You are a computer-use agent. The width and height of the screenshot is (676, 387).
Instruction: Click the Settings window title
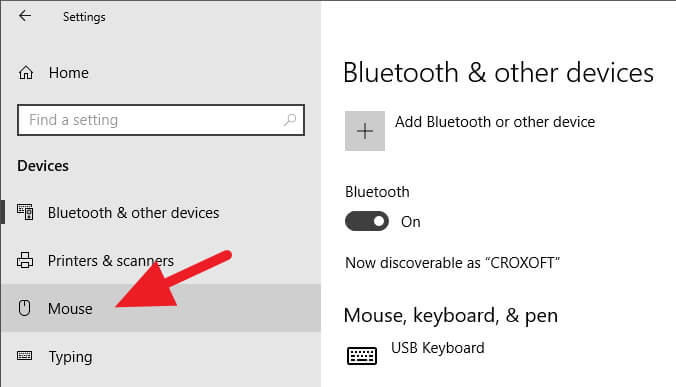coord(84,17)
